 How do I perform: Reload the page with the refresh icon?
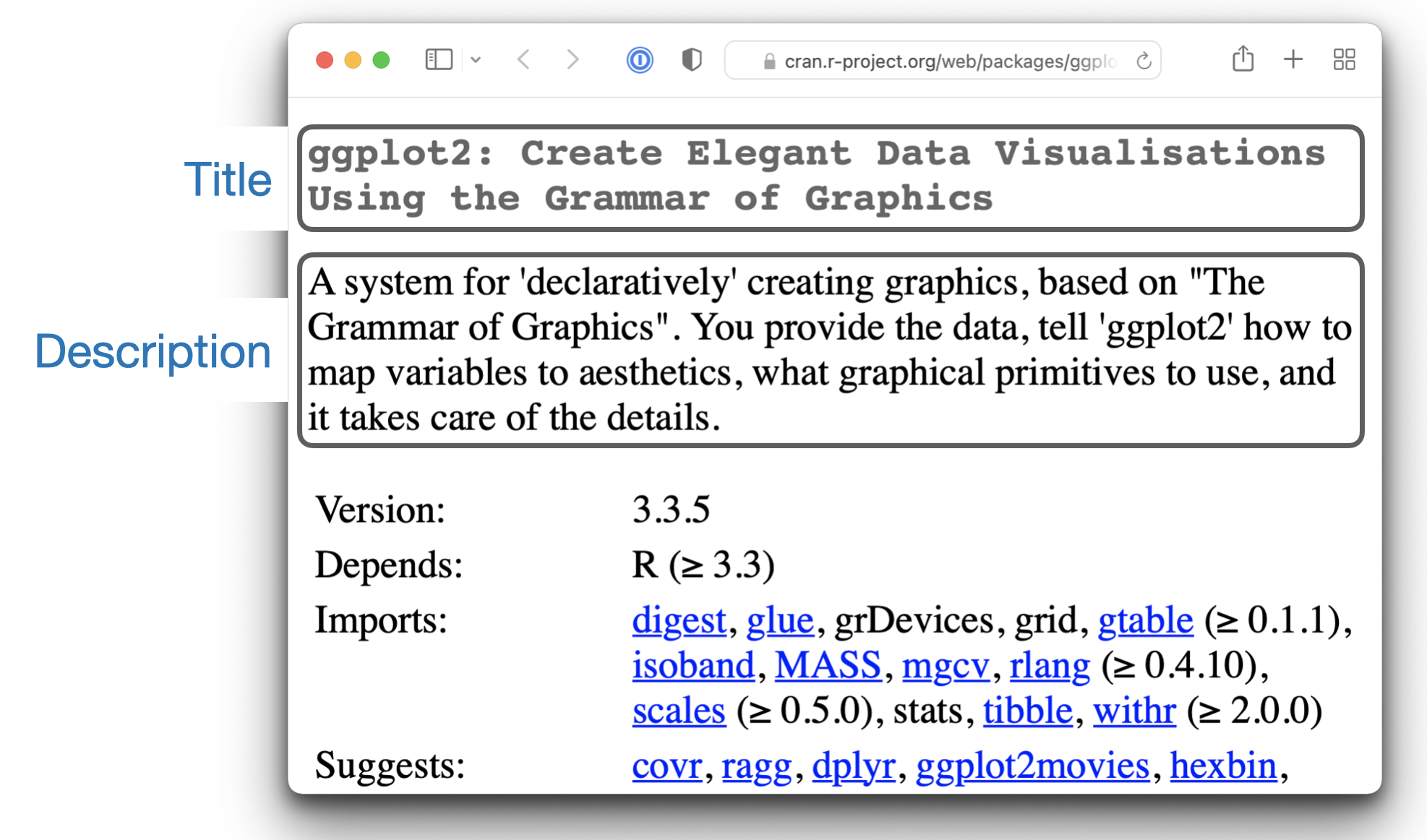(1144, 61)
